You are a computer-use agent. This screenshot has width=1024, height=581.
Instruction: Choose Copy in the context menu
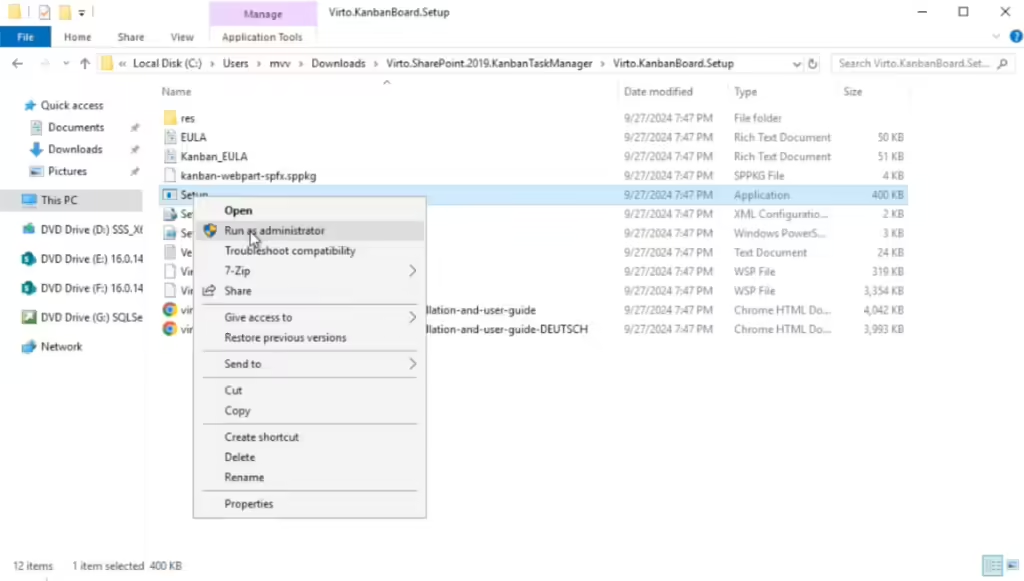[x=237, y=411]
